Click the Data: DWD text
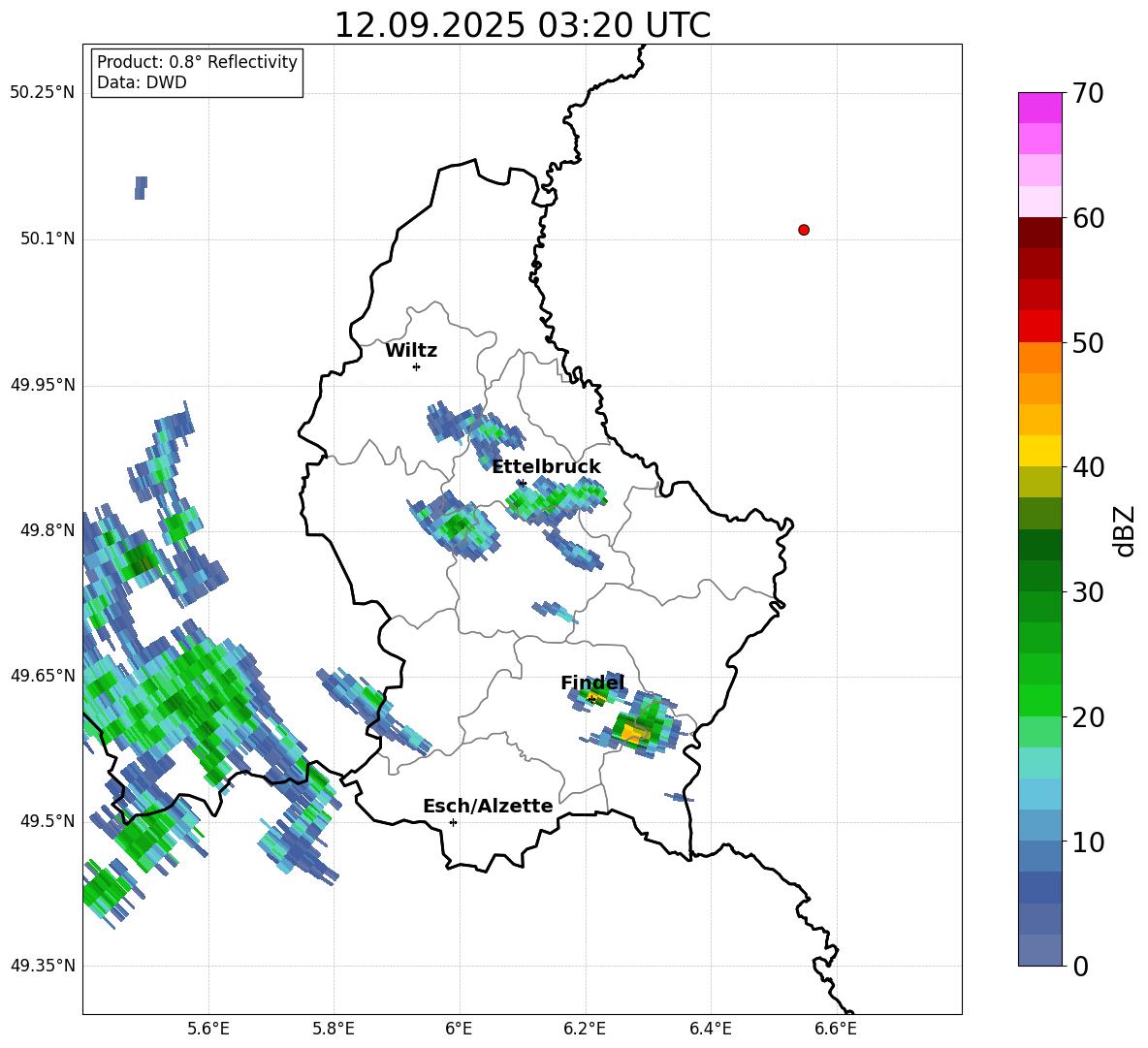1148x1048 pixels. click(142, 82)
